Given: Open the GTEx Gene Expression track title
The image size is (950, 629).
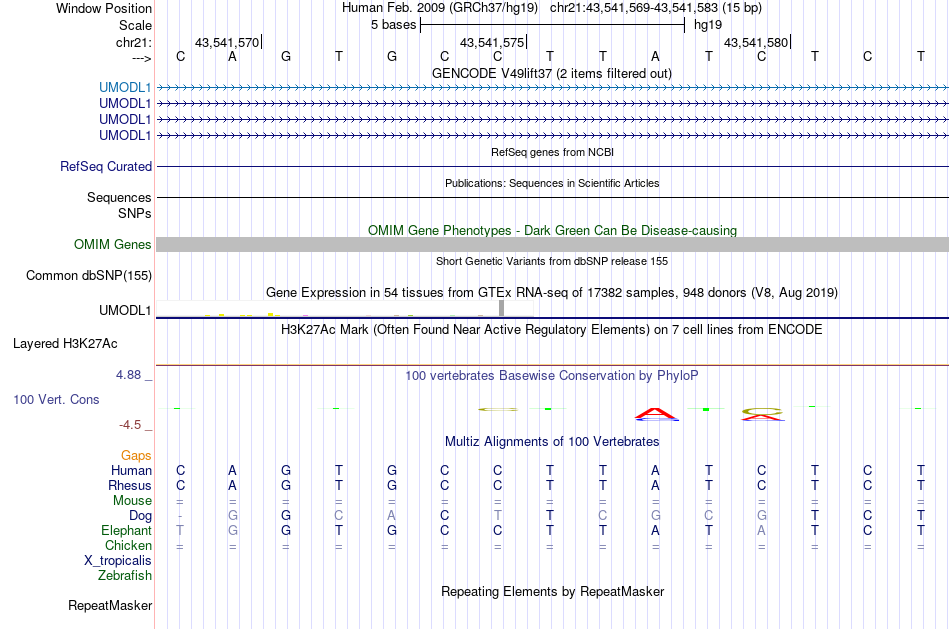Looking at the screenshot, I should [x=552, y=293].
